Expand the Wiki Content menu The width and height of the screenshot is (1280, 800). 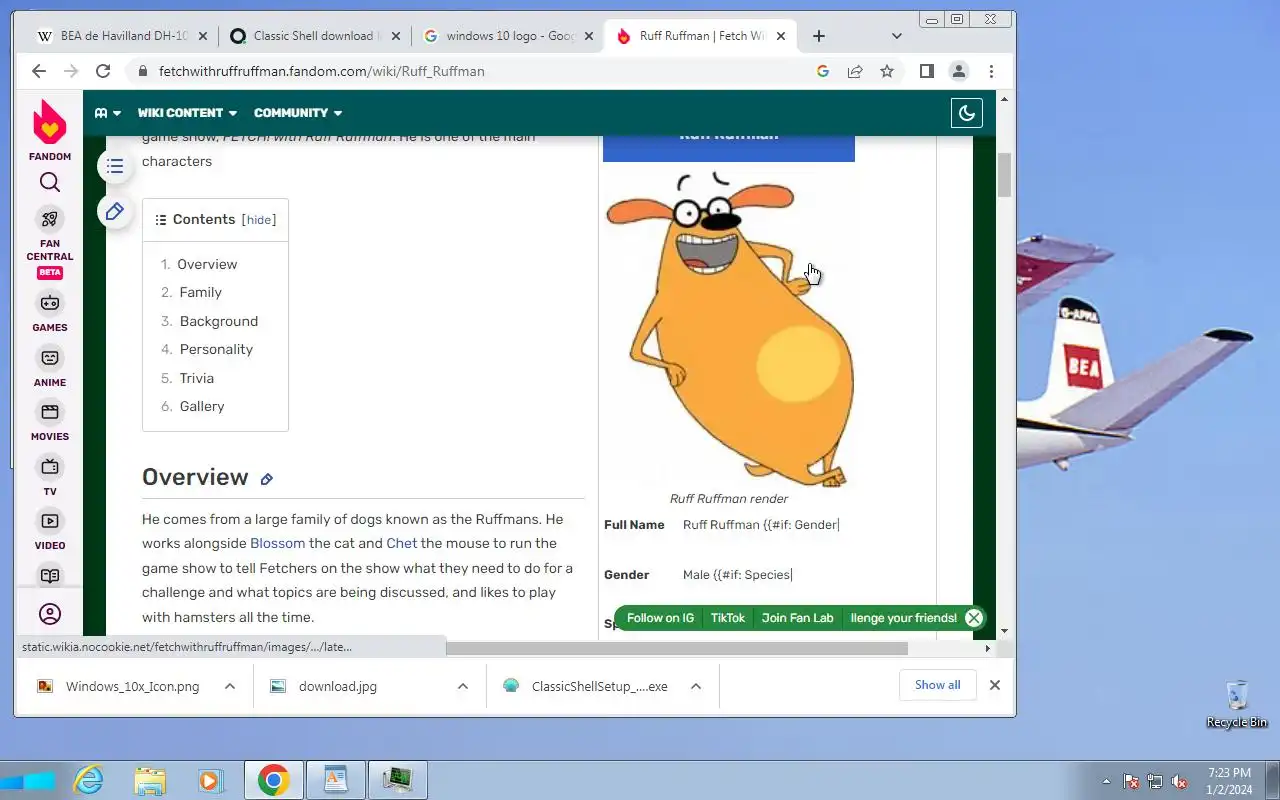pyautogui.click(x=187, y=113)
